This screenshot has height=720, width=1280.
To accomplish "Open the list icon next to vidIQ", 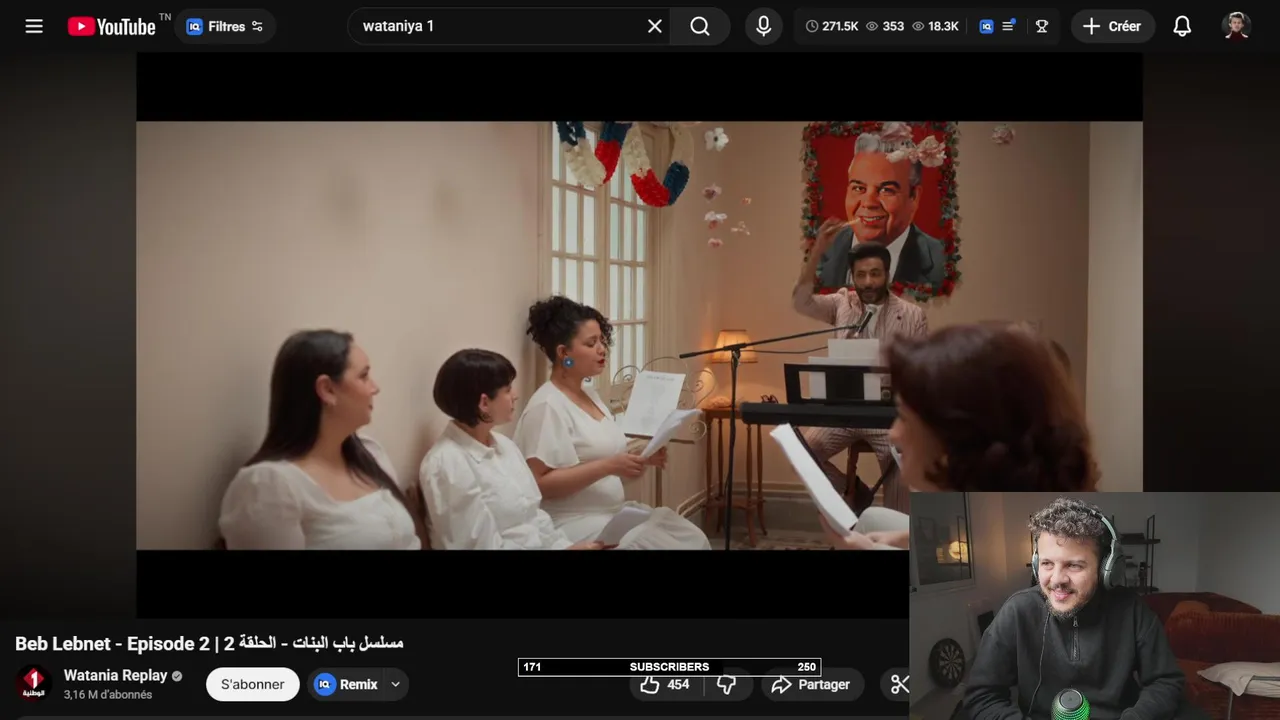I will coord(1009,26).
